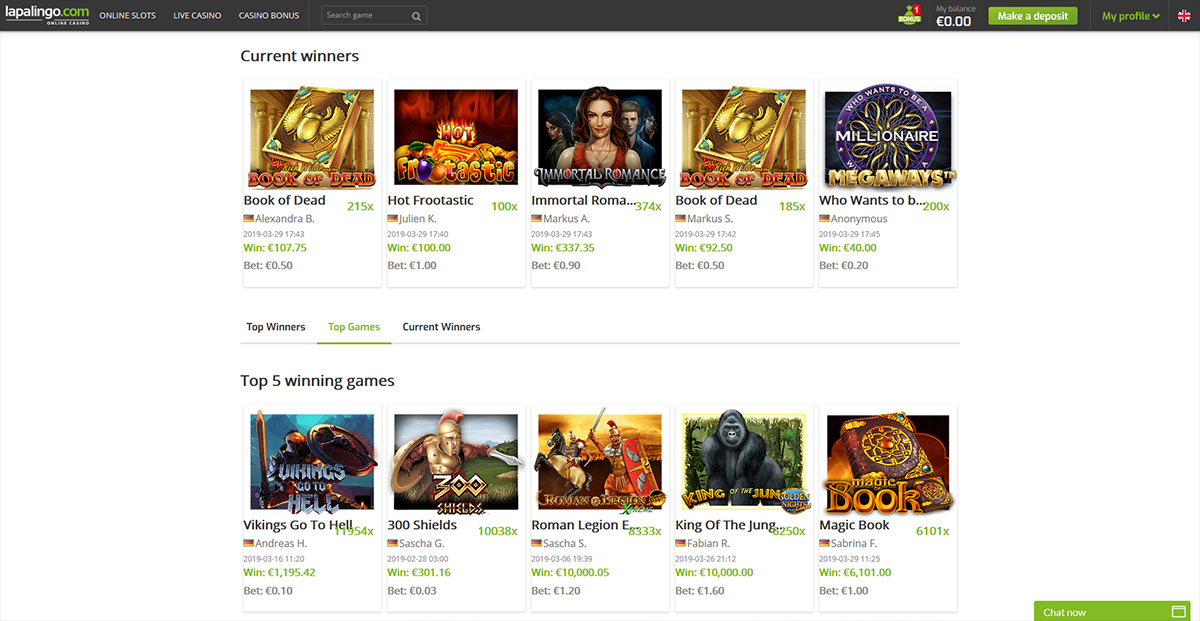The image size is (1200, 621).
Task: Click Magic Book title link
Action: tap(854, 525)
